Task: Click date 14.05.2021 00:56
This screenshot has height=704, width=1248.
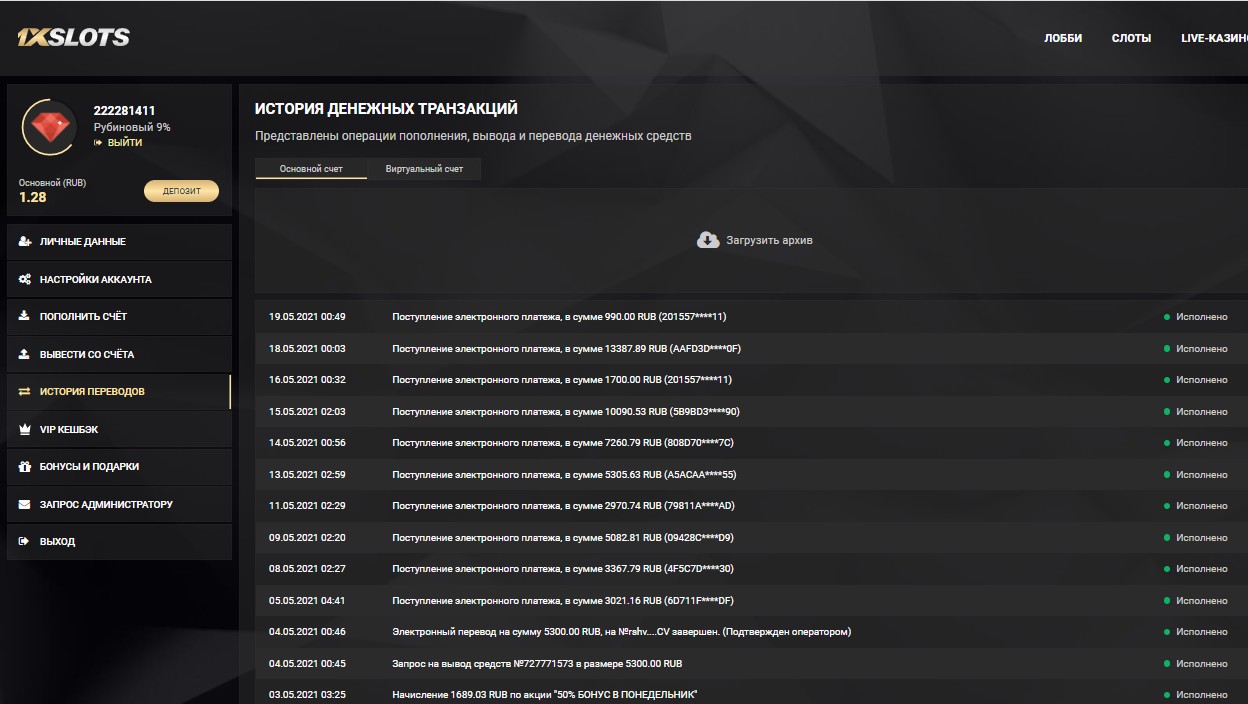Action: (x=307, y=443)
